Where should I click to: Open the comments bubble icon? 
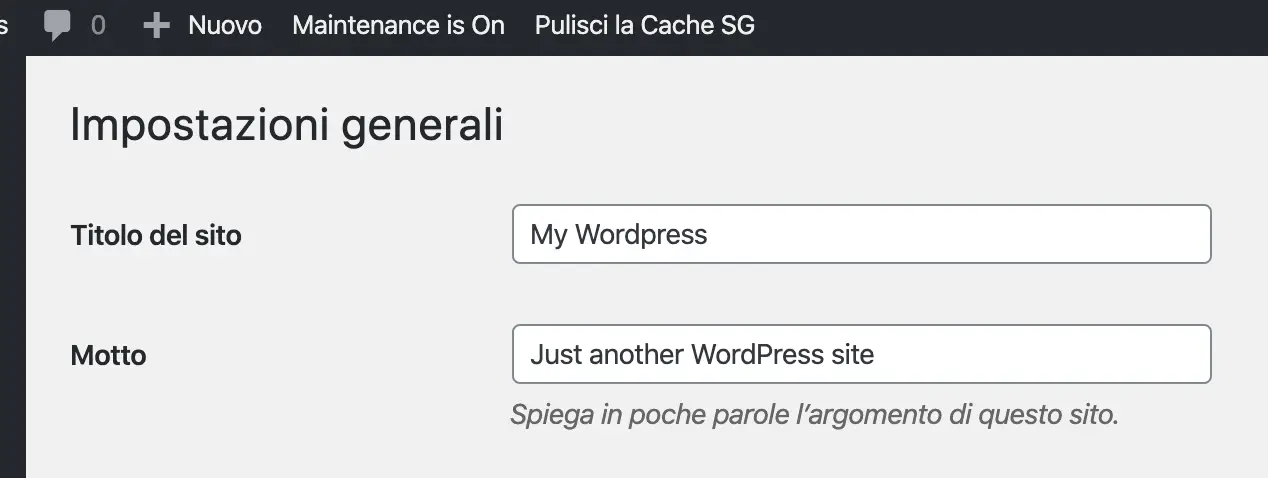tap(58, 25)
